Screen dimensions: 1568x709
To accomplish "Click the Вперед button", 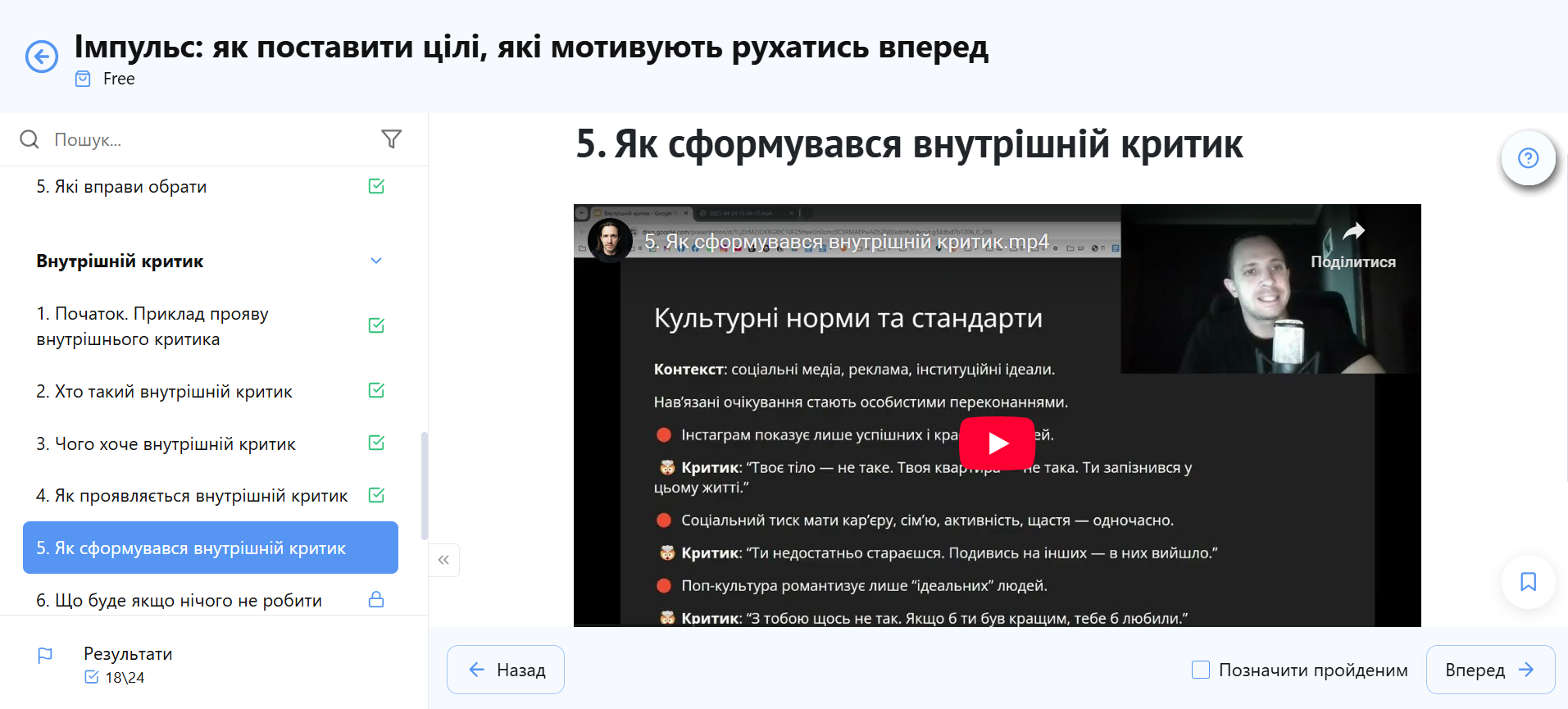I will (x=1489, y=670).
